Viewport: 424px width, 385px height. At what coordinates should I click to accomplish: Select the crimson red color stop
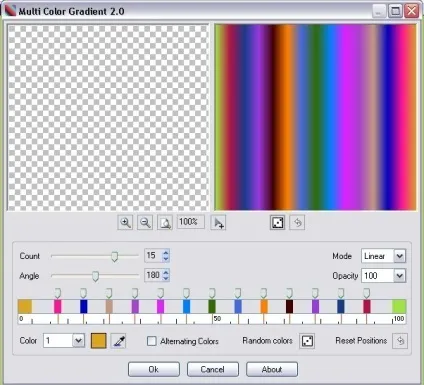[367, 306]
